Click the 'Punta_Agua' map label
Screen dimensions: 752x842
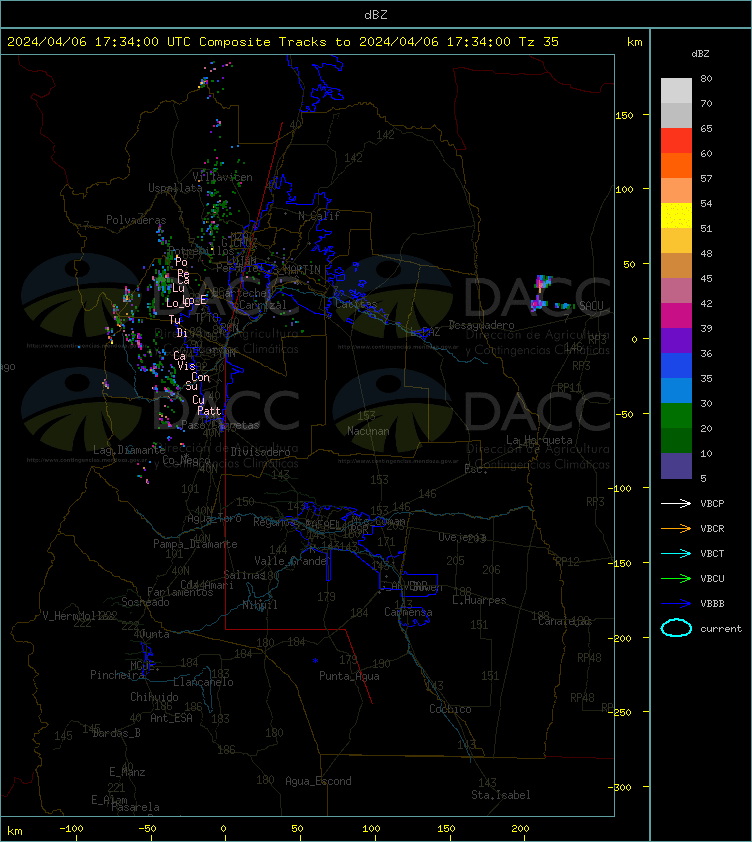[x=349, y=676]
